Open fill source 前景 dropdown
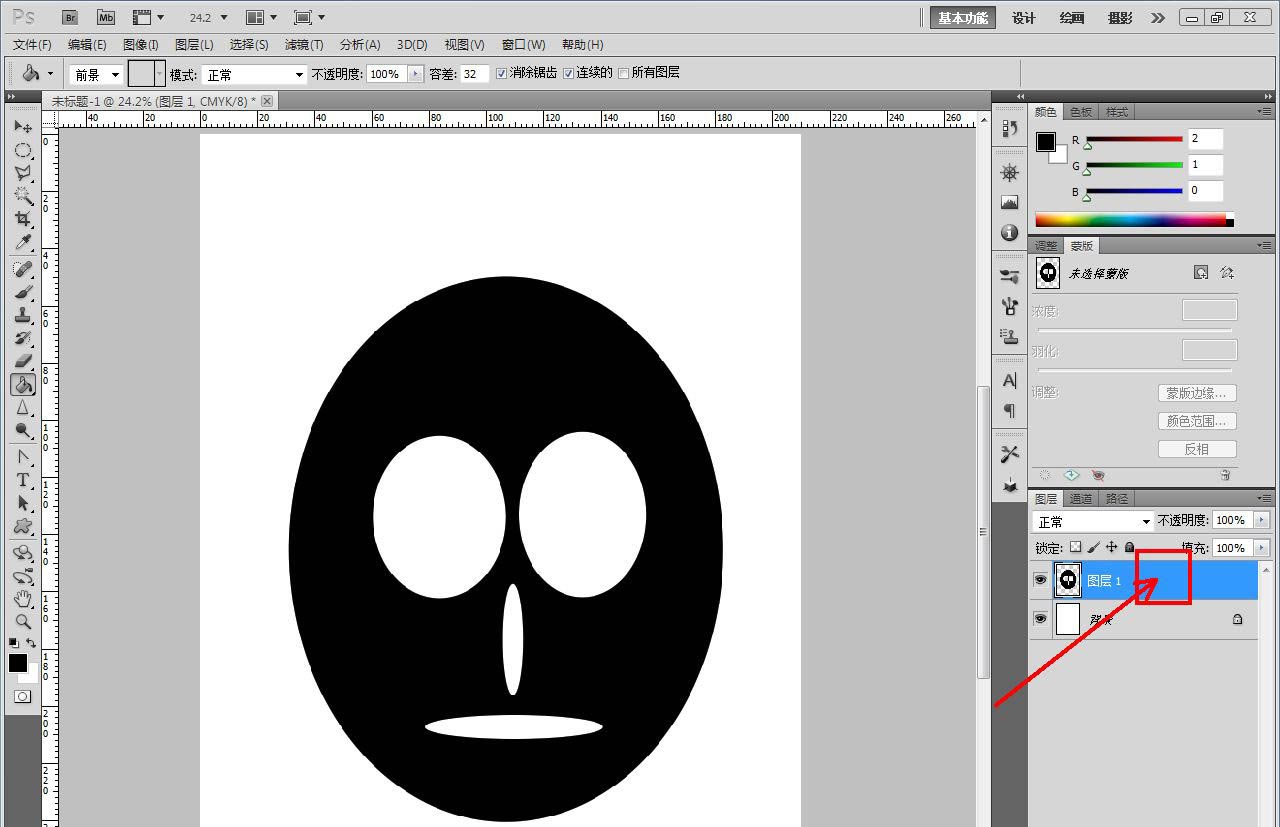1280x827 pixels. 96,75
